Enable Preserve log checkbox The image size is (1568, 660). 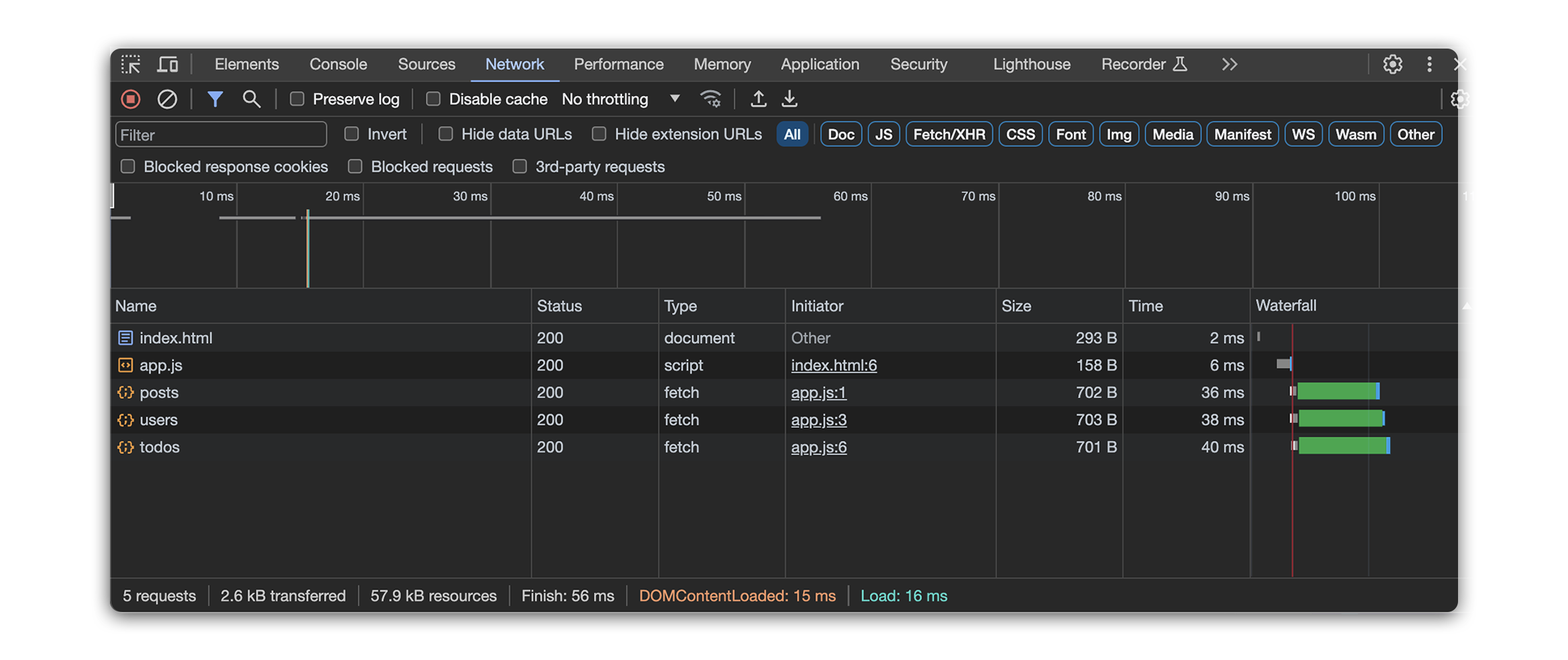297,99
